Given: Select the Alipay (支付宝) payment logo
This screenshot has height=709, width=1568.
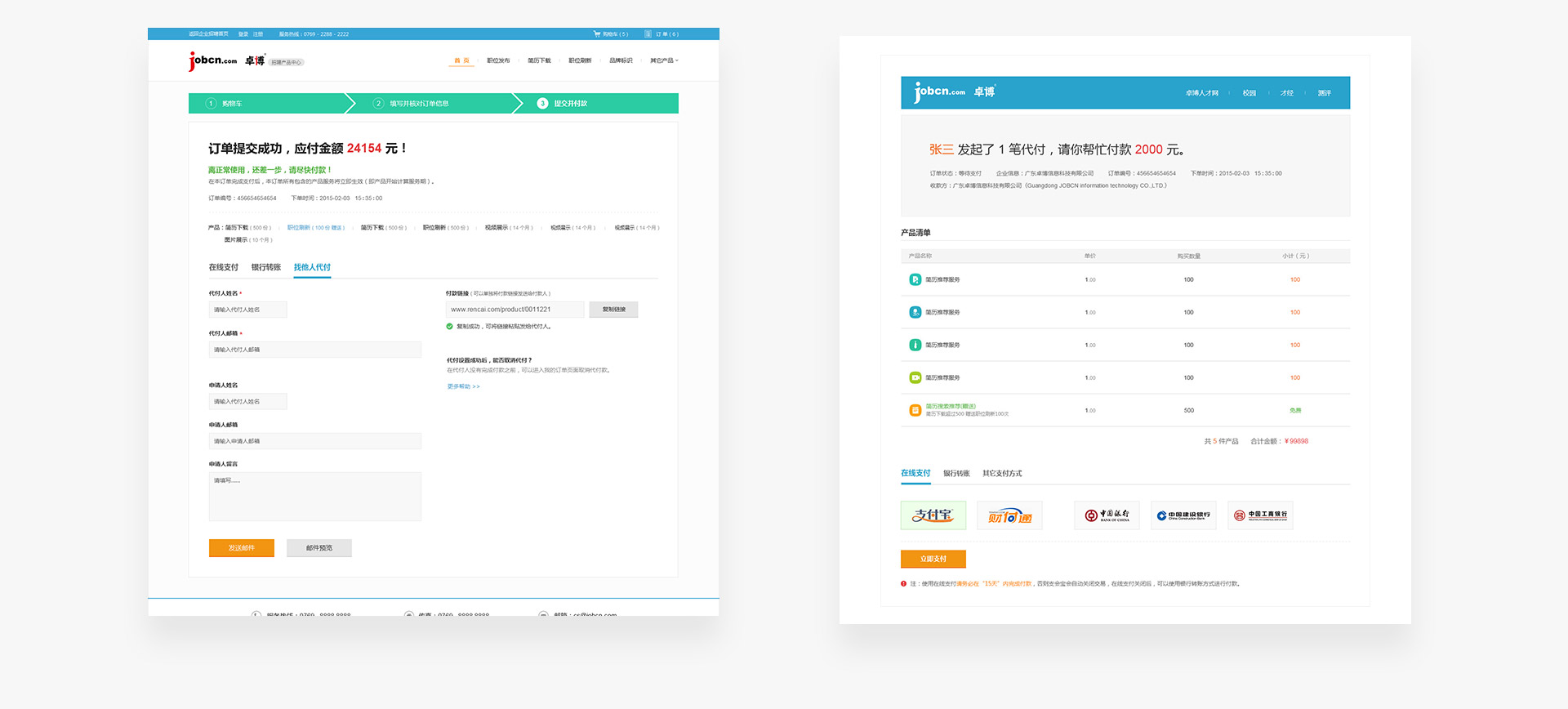Looking at the screenshot, I should (x=933, y=515).
